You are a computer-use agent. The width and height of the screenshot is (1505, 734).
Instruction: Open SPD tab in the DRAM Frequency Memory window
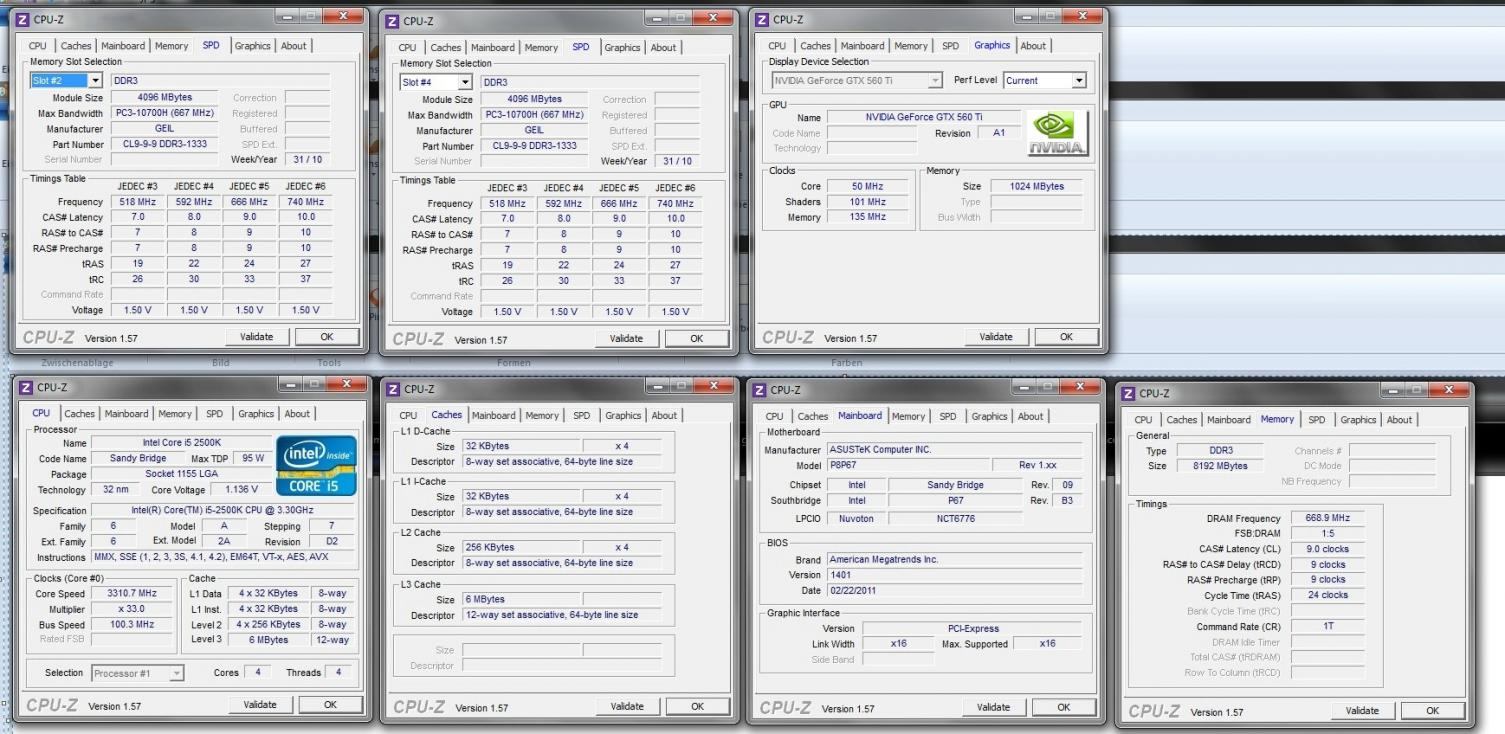pos(1316,419)
